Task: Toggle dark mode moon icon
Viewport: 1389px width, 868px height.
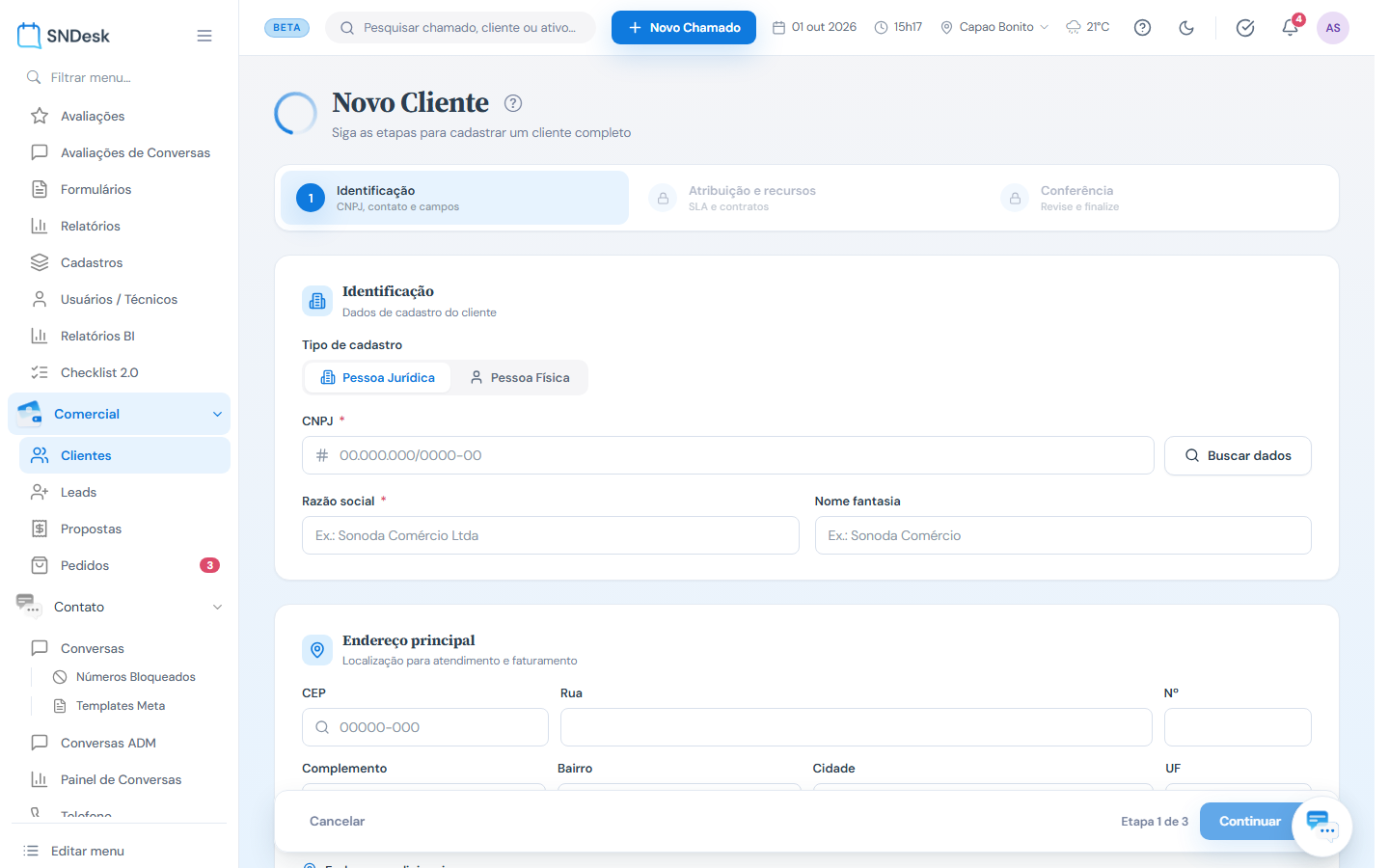Action: coord(1186,28)
